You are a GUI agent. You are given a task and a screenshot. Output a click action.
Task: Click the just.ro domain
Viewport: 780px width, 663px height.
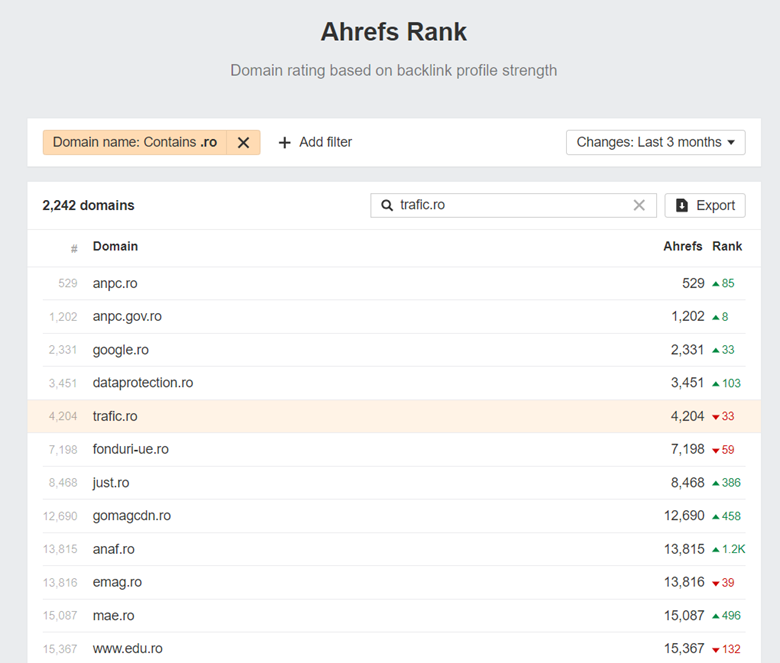(111, 483)
